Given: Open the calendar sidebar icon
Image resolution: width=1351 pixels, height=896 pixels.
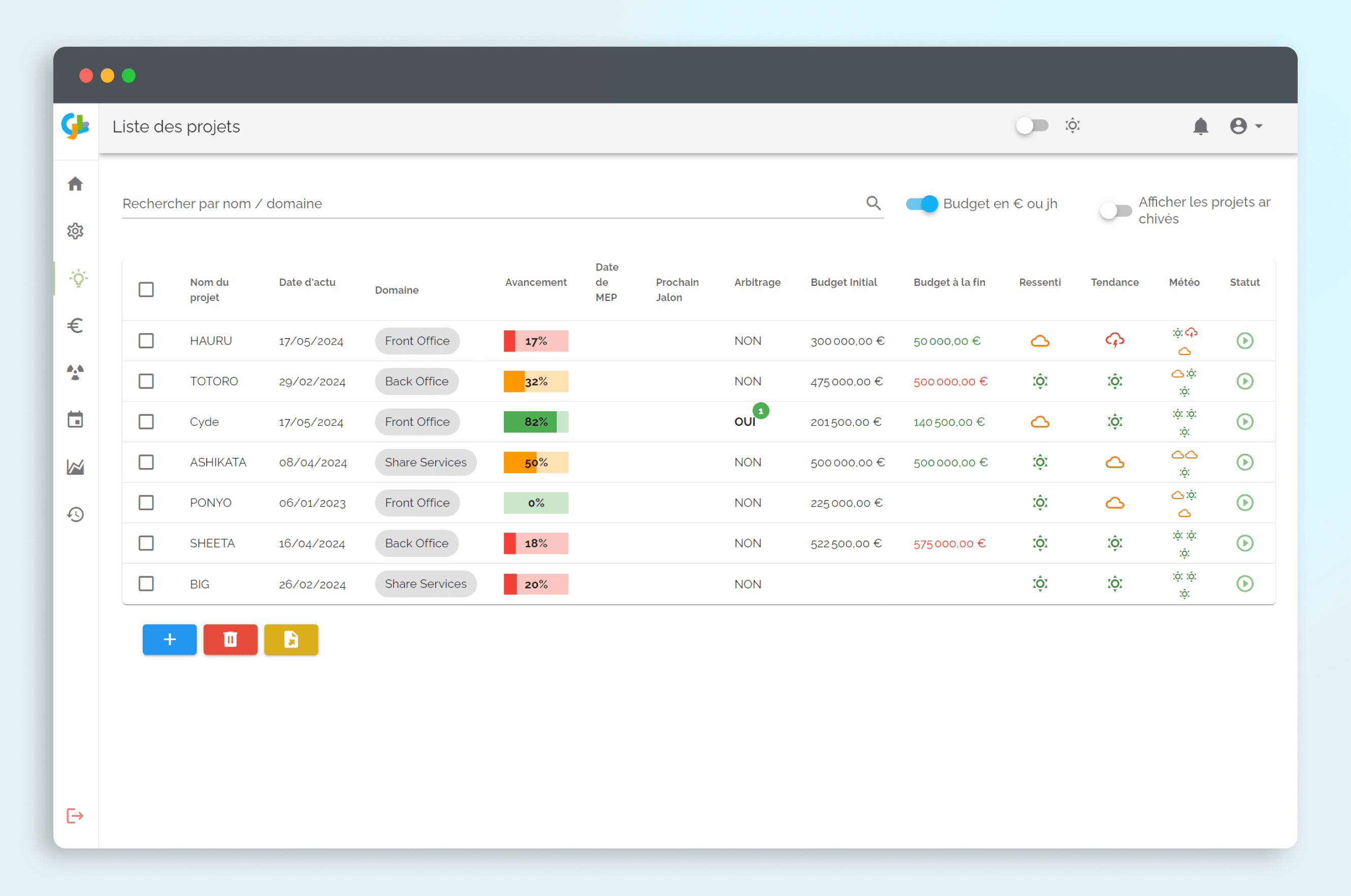Looking at the screenshot, I should pos(75,419).
